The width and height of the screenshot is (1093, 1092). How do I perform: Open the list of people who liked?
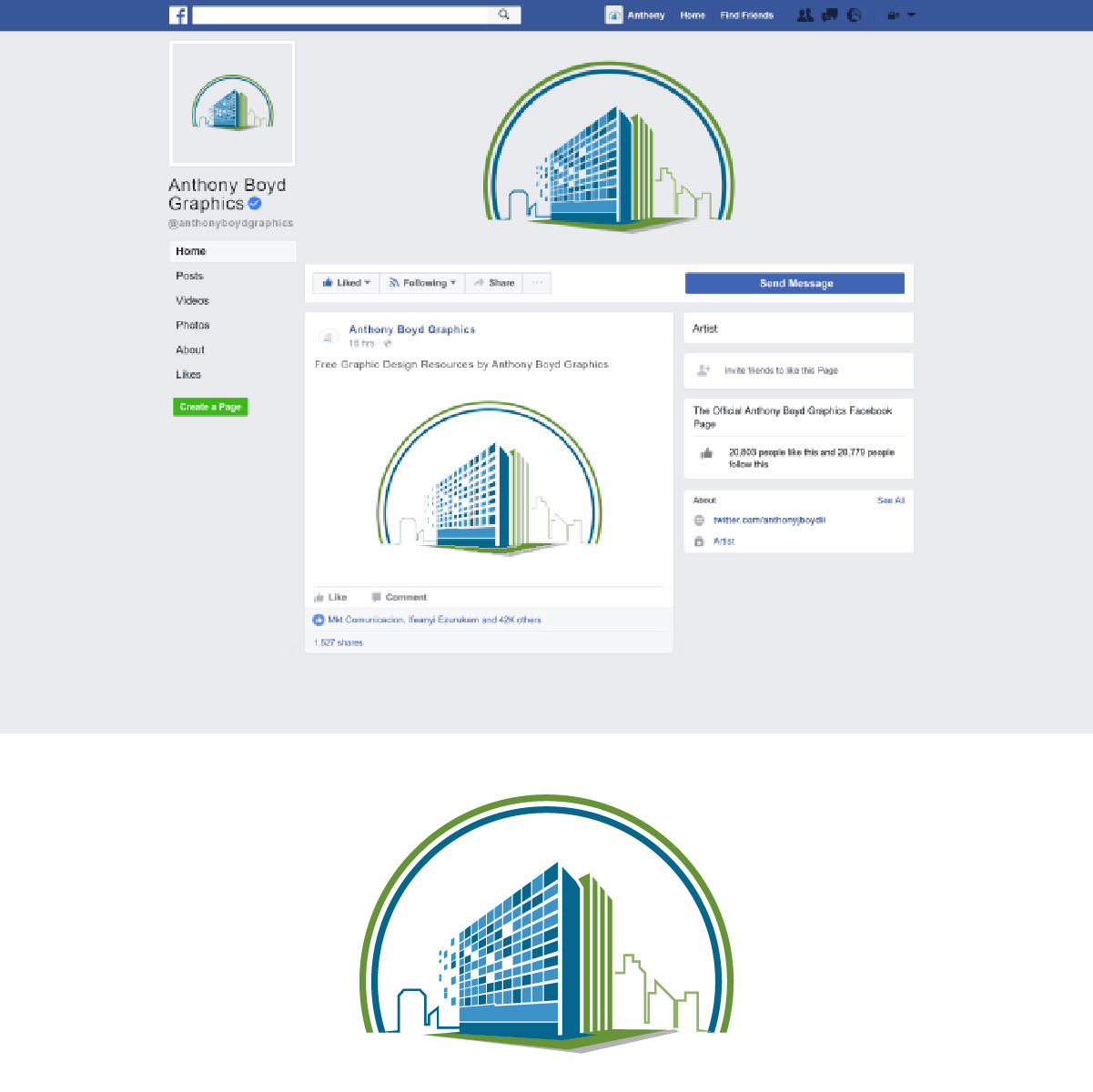(x=435, y=620)
